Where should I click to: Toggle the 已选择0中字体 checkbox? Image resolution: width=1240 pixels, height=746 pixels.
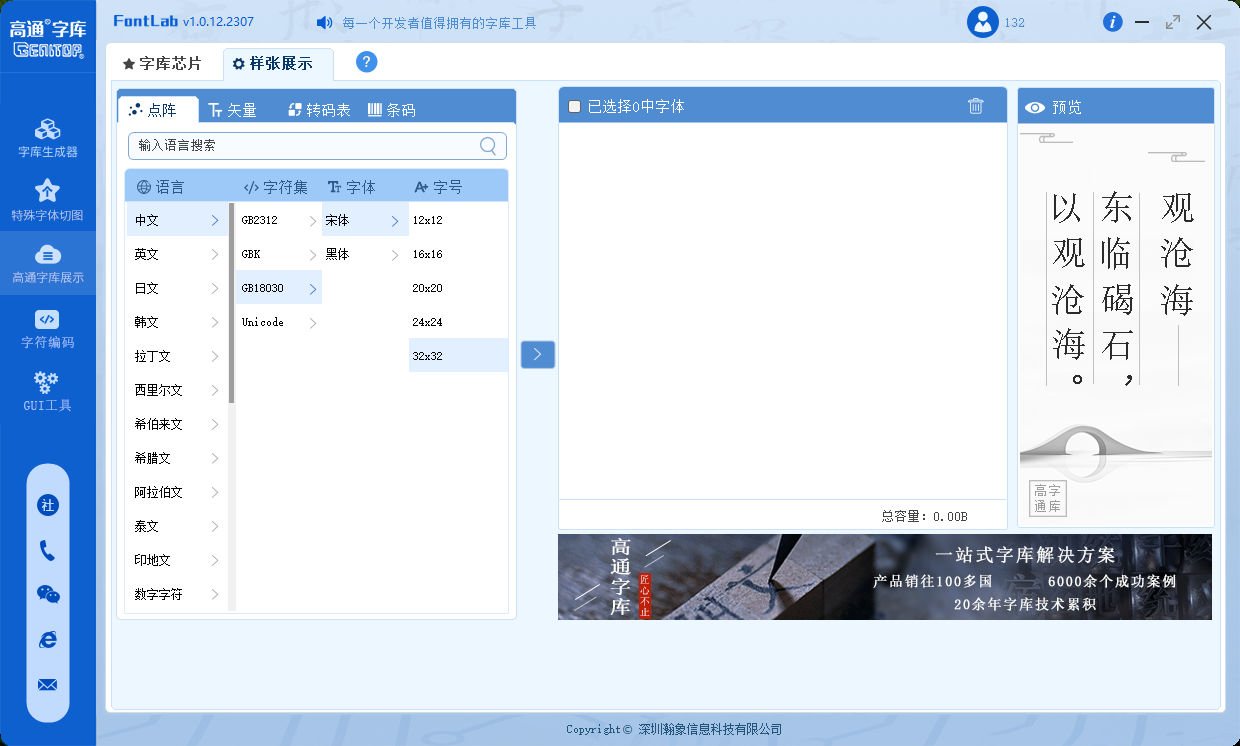point(574,107)
